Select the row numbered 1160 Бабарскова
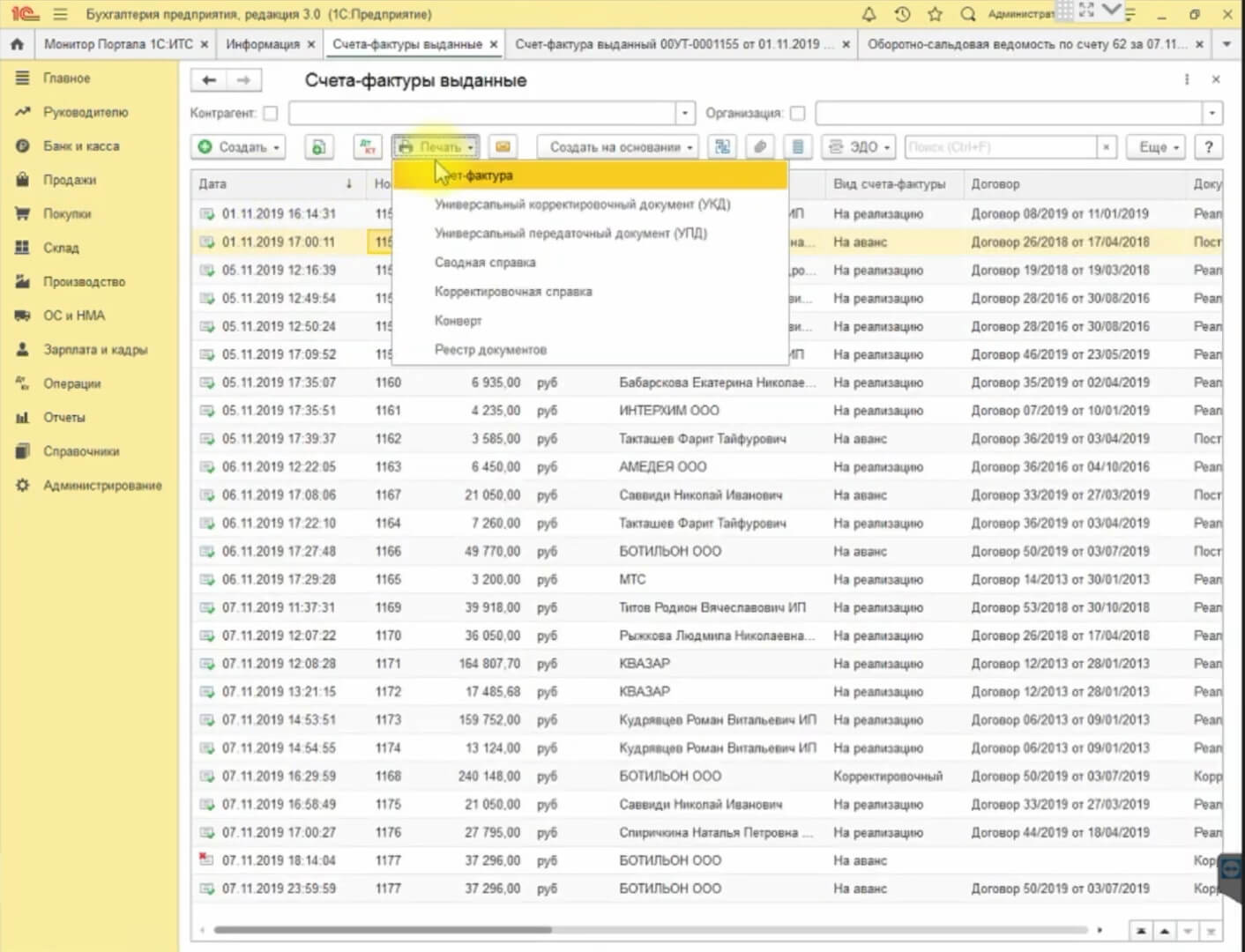The height and width of the screenshot is (952, 1245). coord(706,383)
